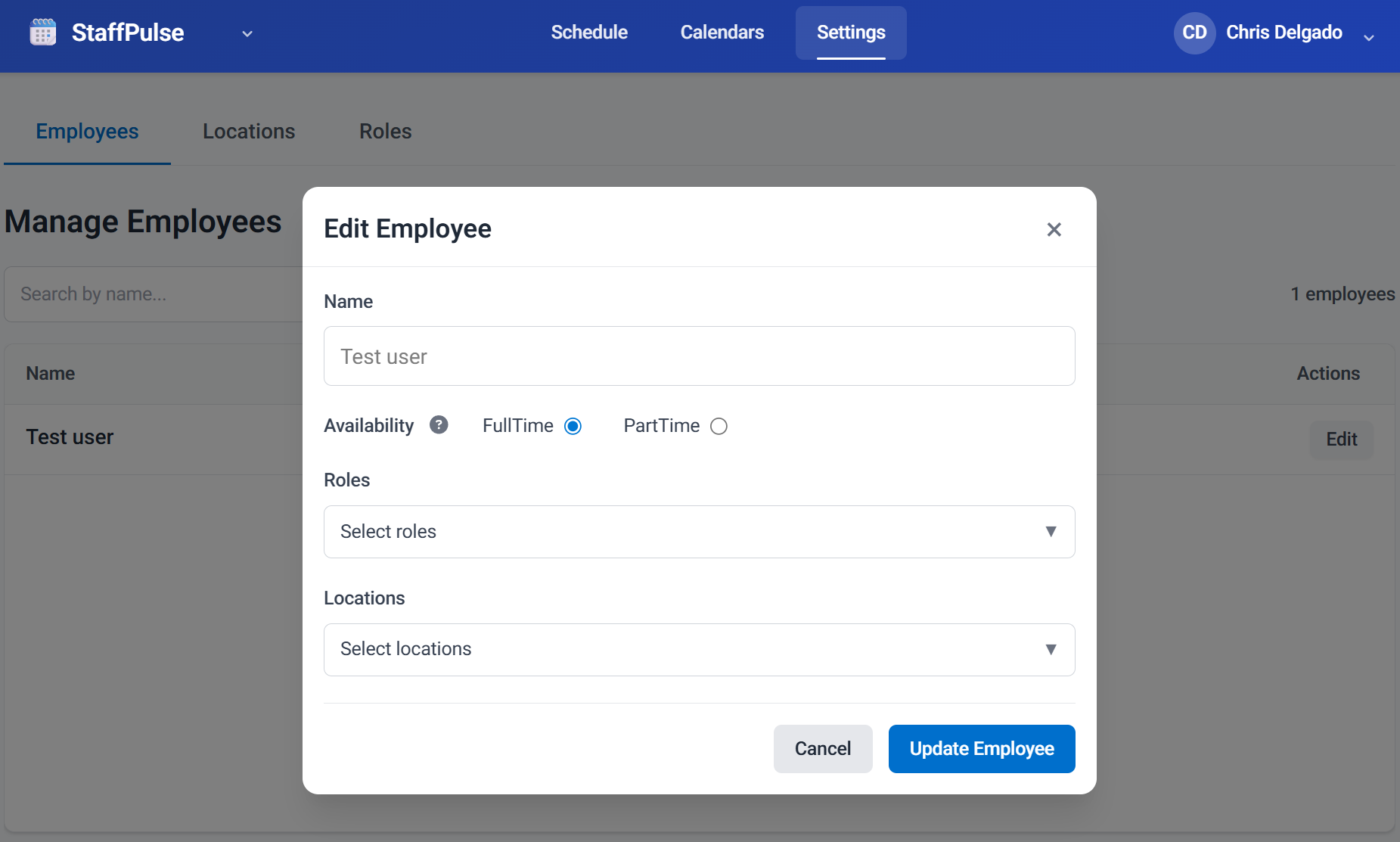The width and height of the screenshot is (1400, 842).
Task: Open the Select locations dropdown
Action: [x=699, y=650]
